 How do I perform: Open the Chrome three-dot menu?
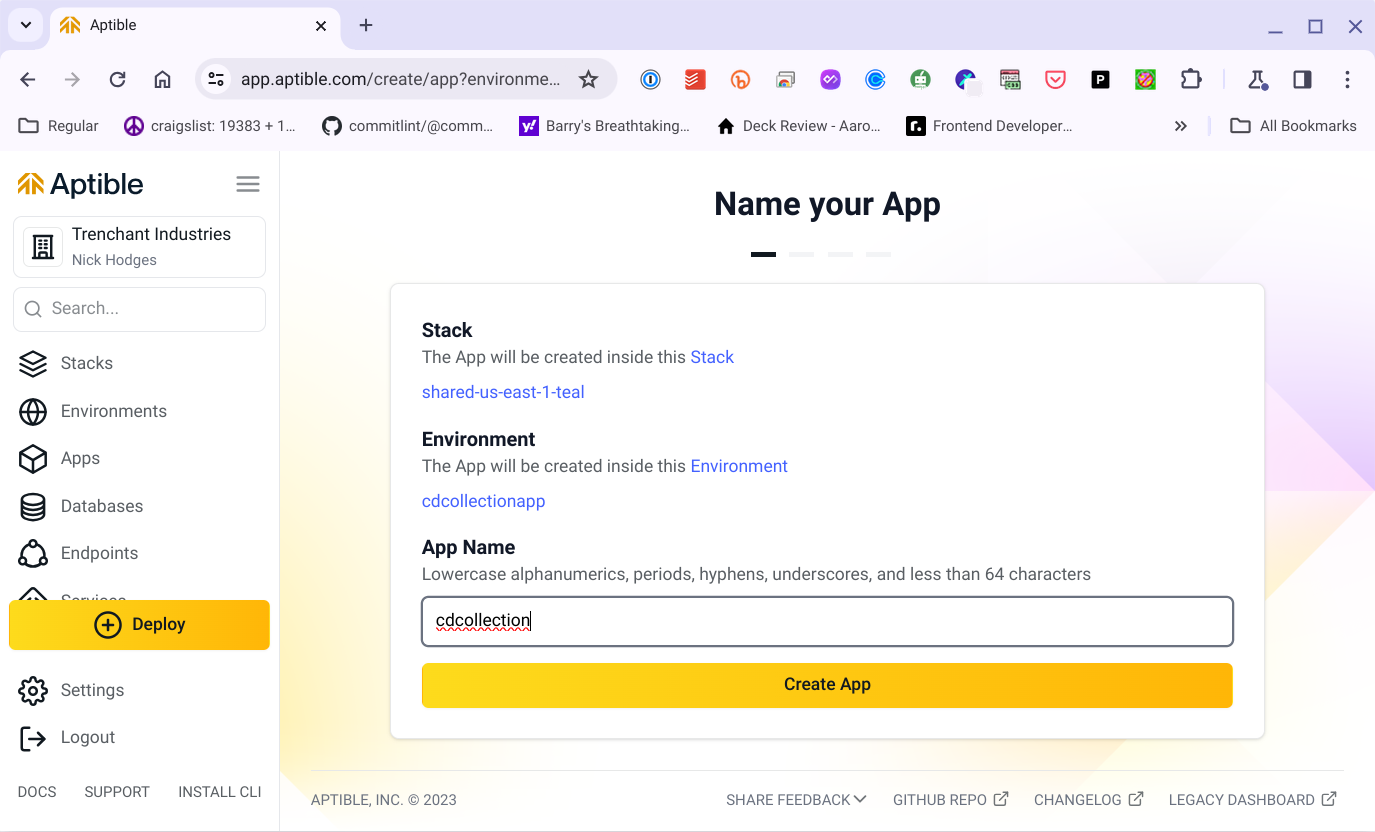(x=1347, y=80)
